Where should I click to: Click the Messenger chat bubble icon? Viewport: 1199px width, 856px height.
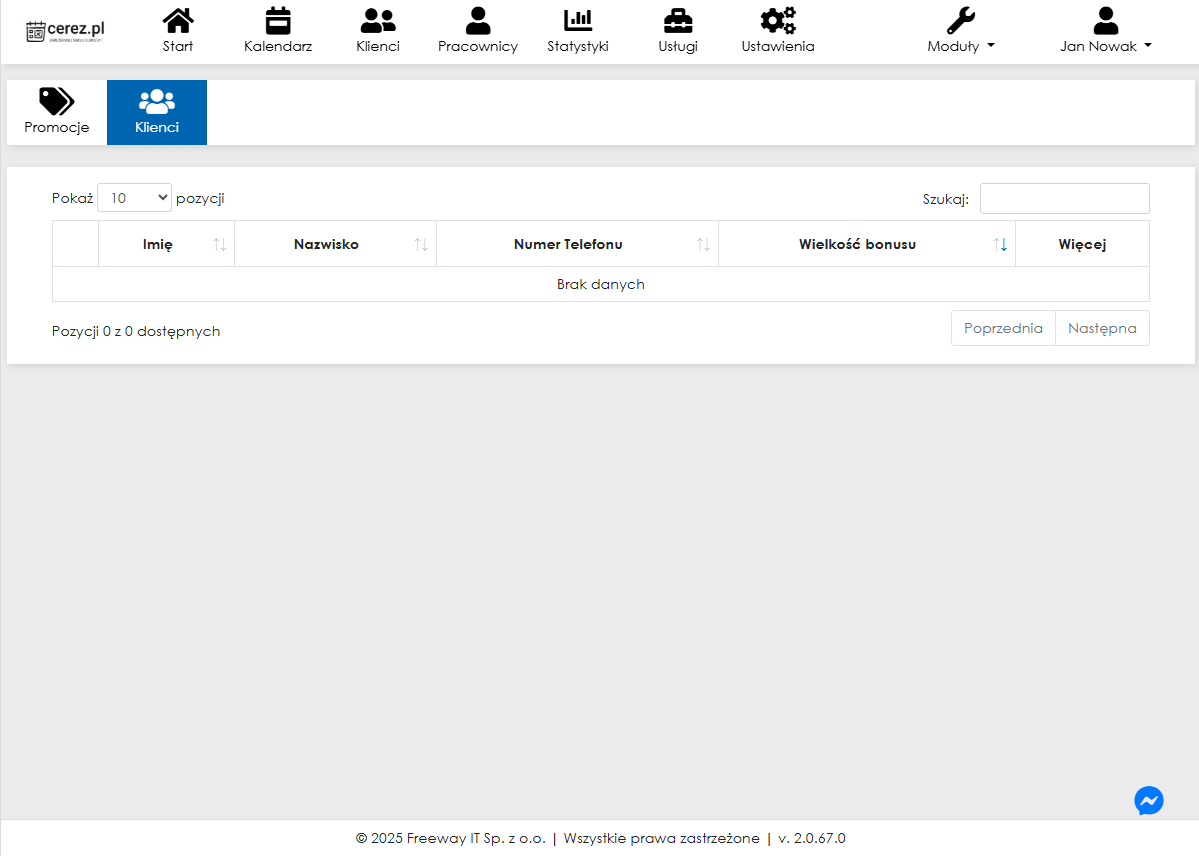[x=1148, y=800]
